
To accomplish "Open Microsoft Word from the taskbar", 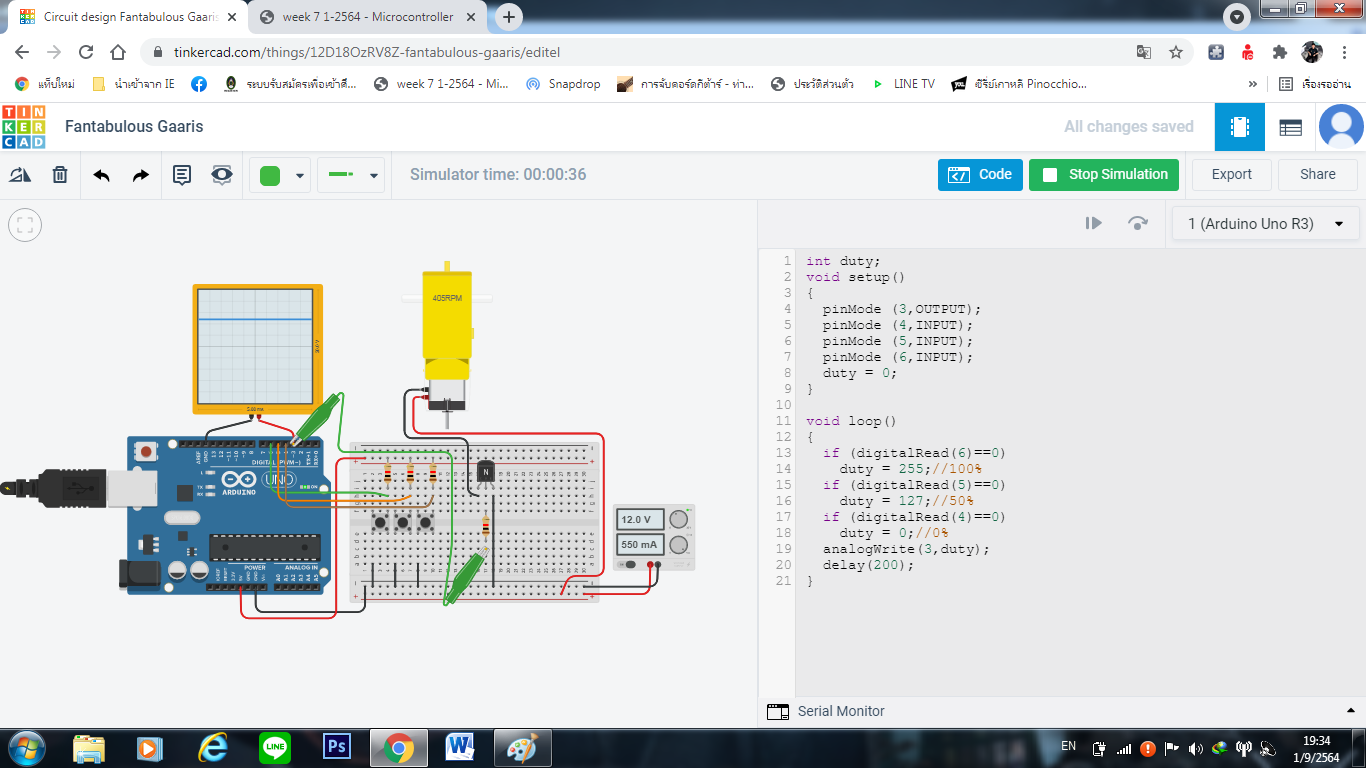I will (460, 747).
